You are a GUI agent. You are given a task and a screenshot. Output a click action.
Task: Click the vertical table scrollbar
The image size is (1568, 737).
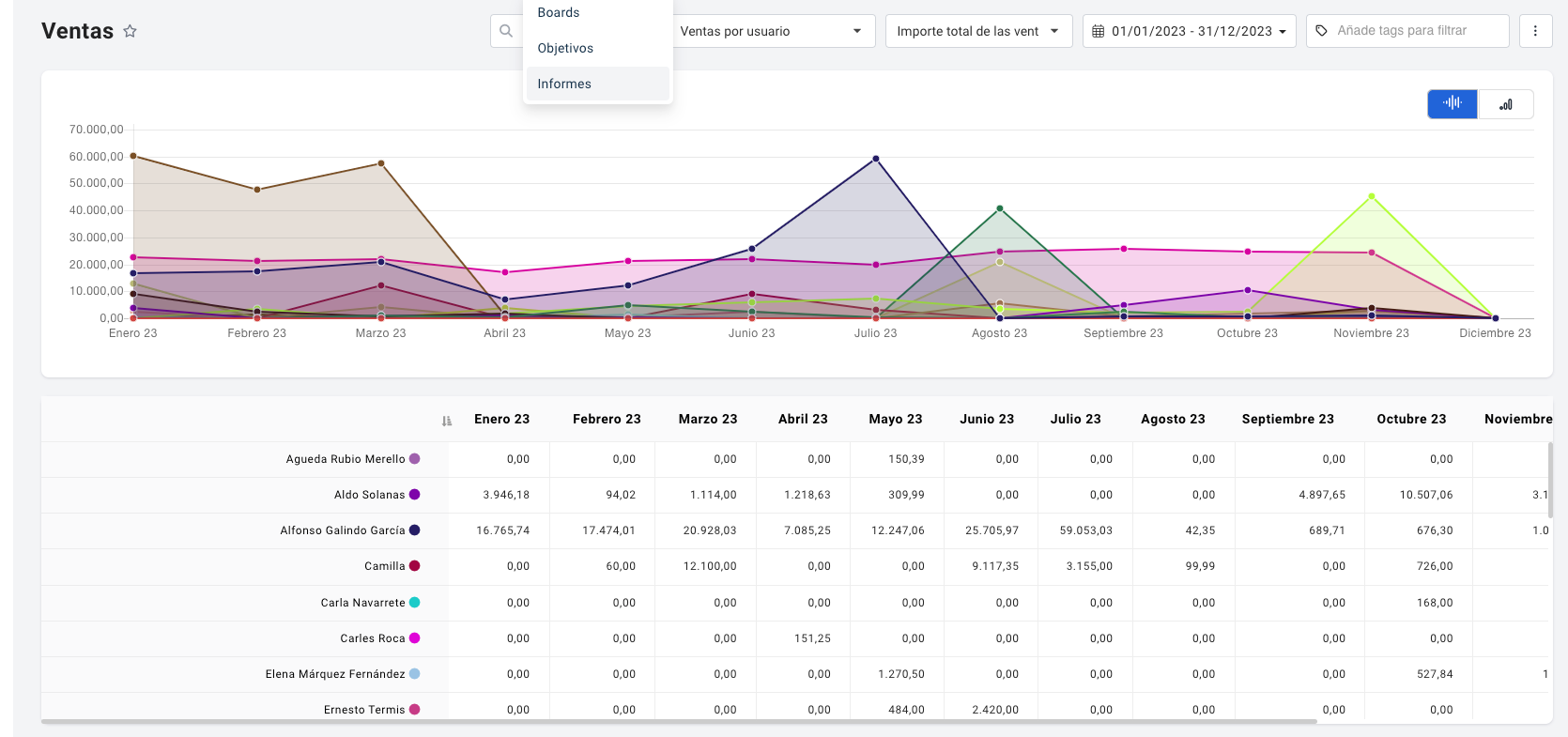[1550, 480]
